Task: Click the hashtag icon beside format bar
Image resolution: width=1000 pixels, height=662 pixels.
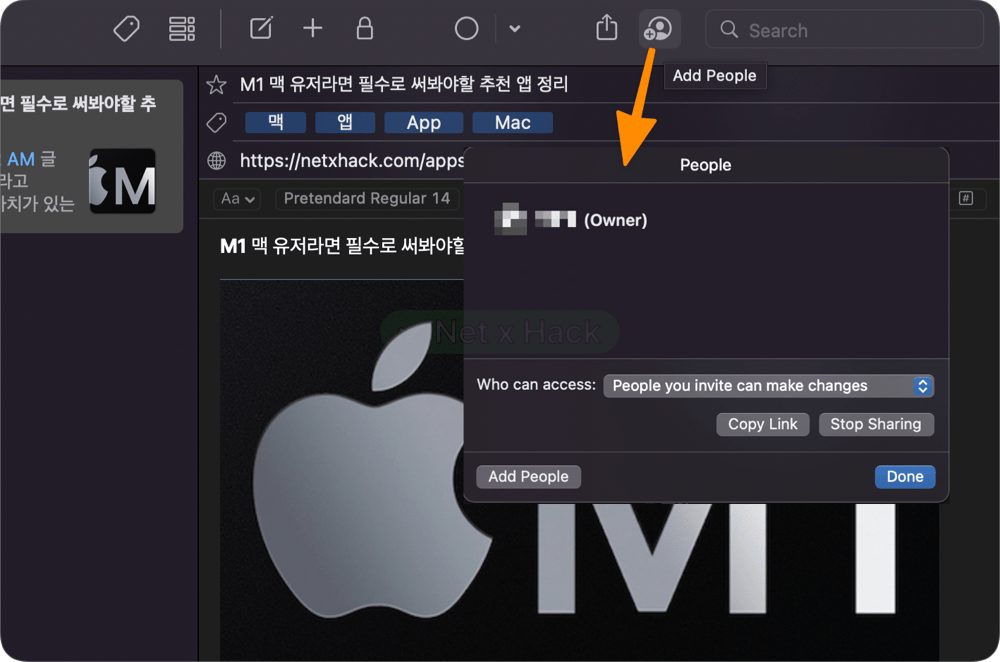Action: 966,198
